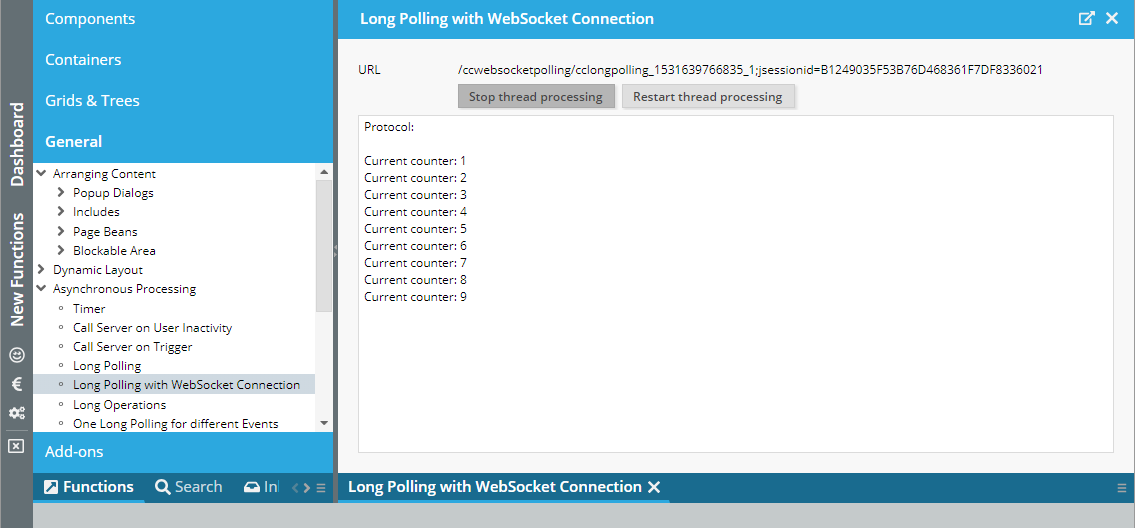Switch to the Search tab

(189, 487)
